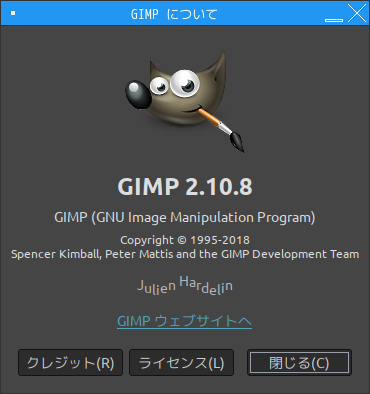Click the animated name Julien Hardelin
This screenshot has height=394, width=370.
pos(185,286)
